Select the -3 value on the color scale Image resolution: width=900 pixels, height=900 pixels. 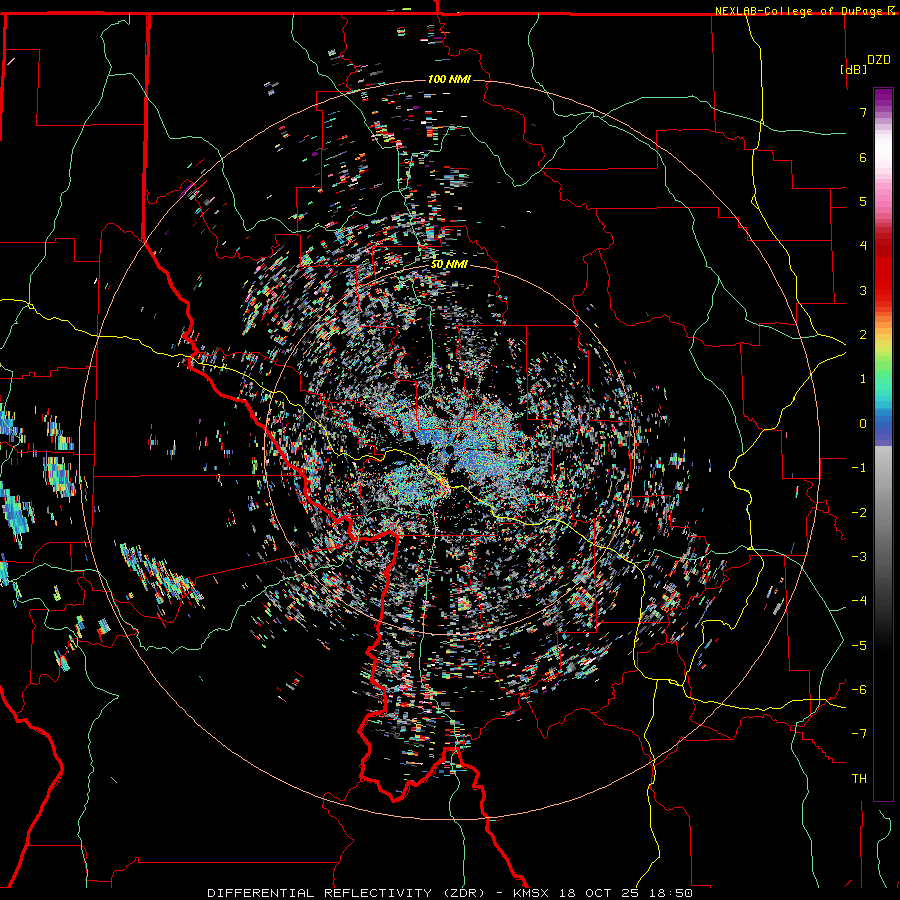click(859, 557)
